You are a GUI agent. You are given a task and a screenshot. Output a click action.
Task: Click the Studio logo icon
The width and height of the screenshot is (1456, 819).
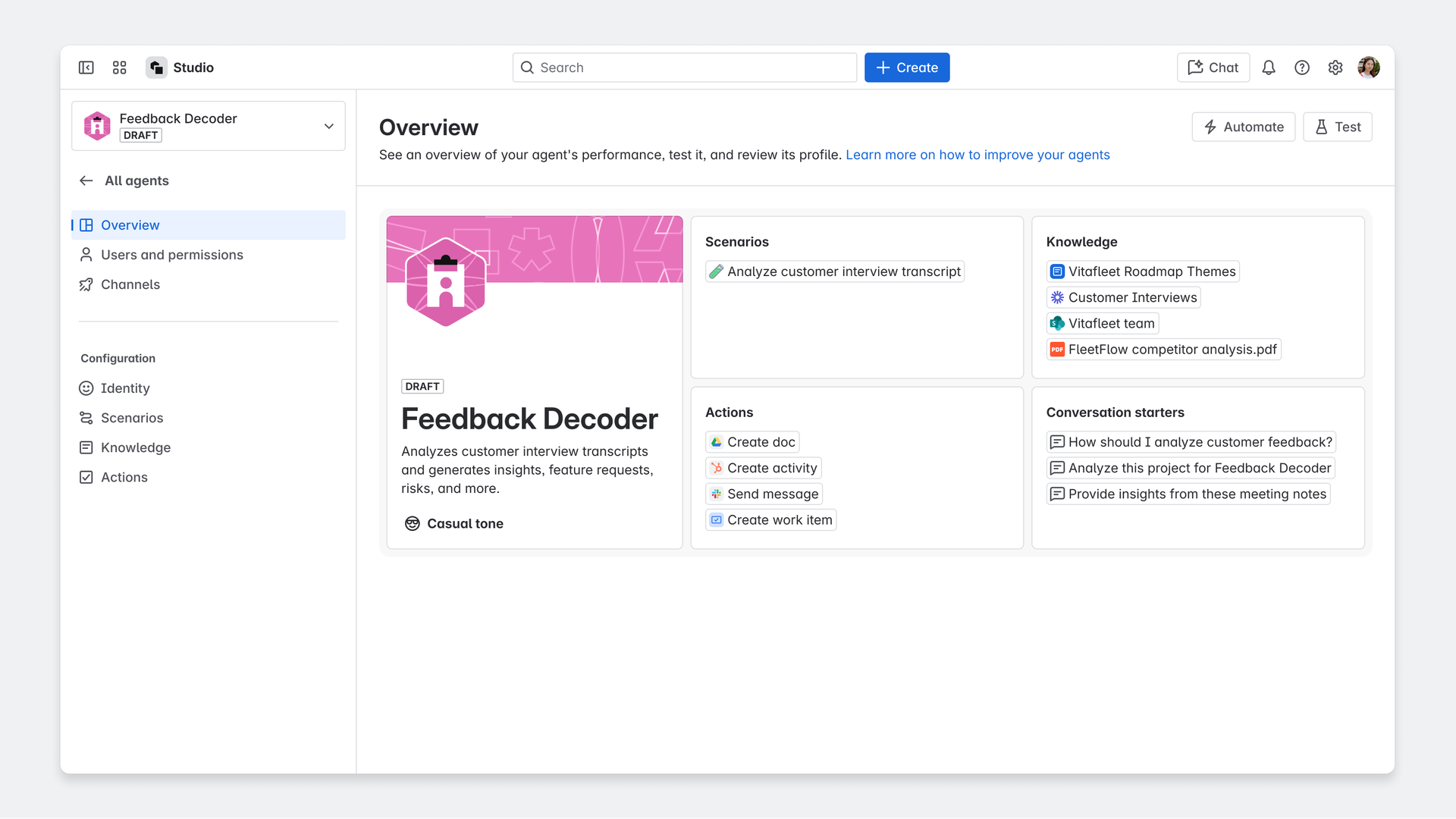point(157,67)
